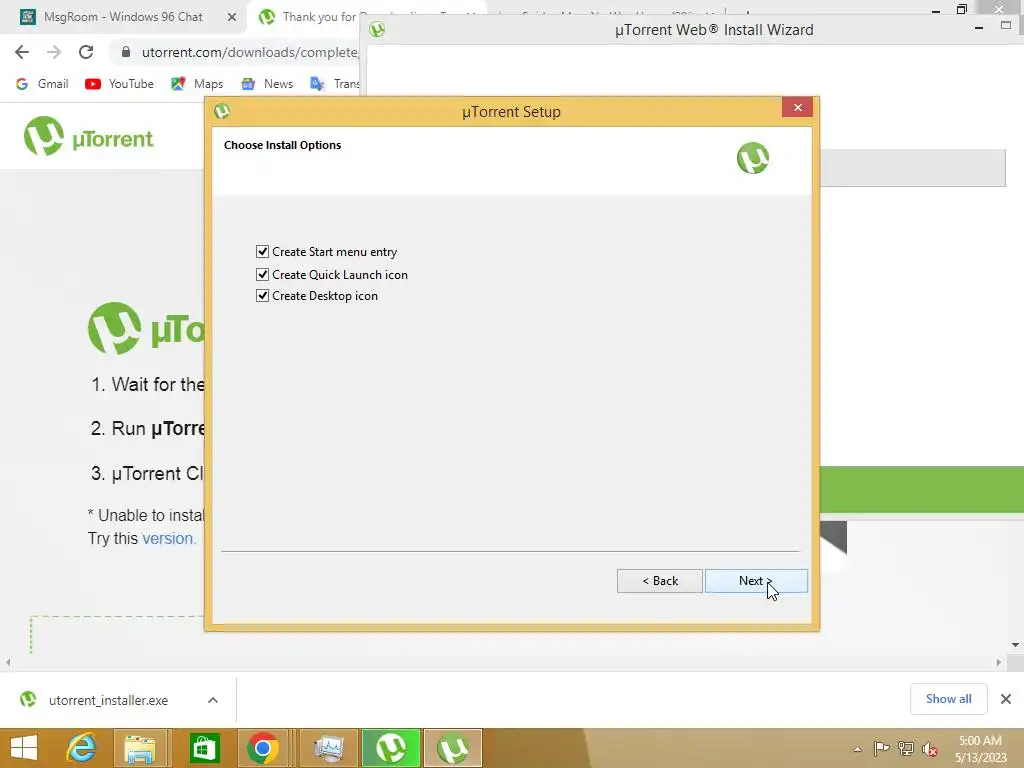Switch to Chrome on the taskbar

263,748
